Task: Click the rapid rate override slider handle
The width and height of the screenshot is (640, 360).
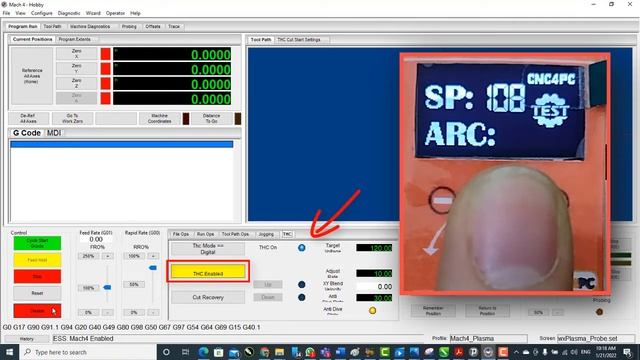Action: [x=153, y=268]
